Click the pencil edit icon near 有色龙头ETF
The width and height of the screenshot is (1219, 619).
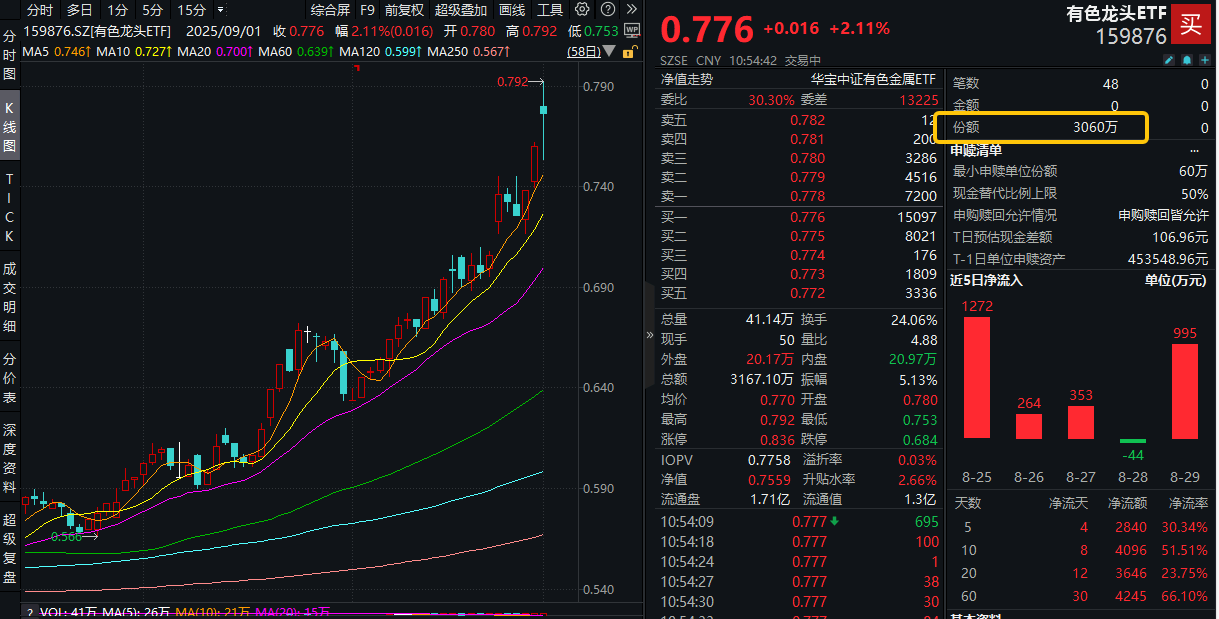1169,60
